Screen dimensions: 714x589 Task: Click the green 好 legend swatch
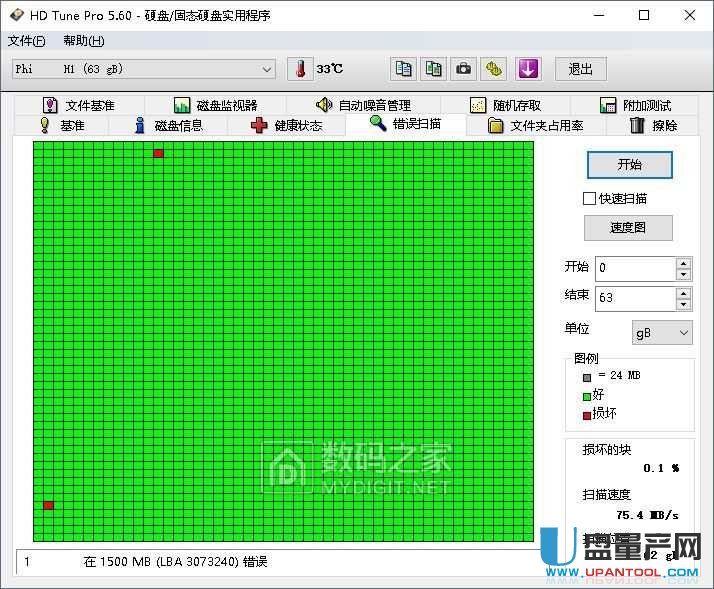pyautogui.click(x=587, y=397)
